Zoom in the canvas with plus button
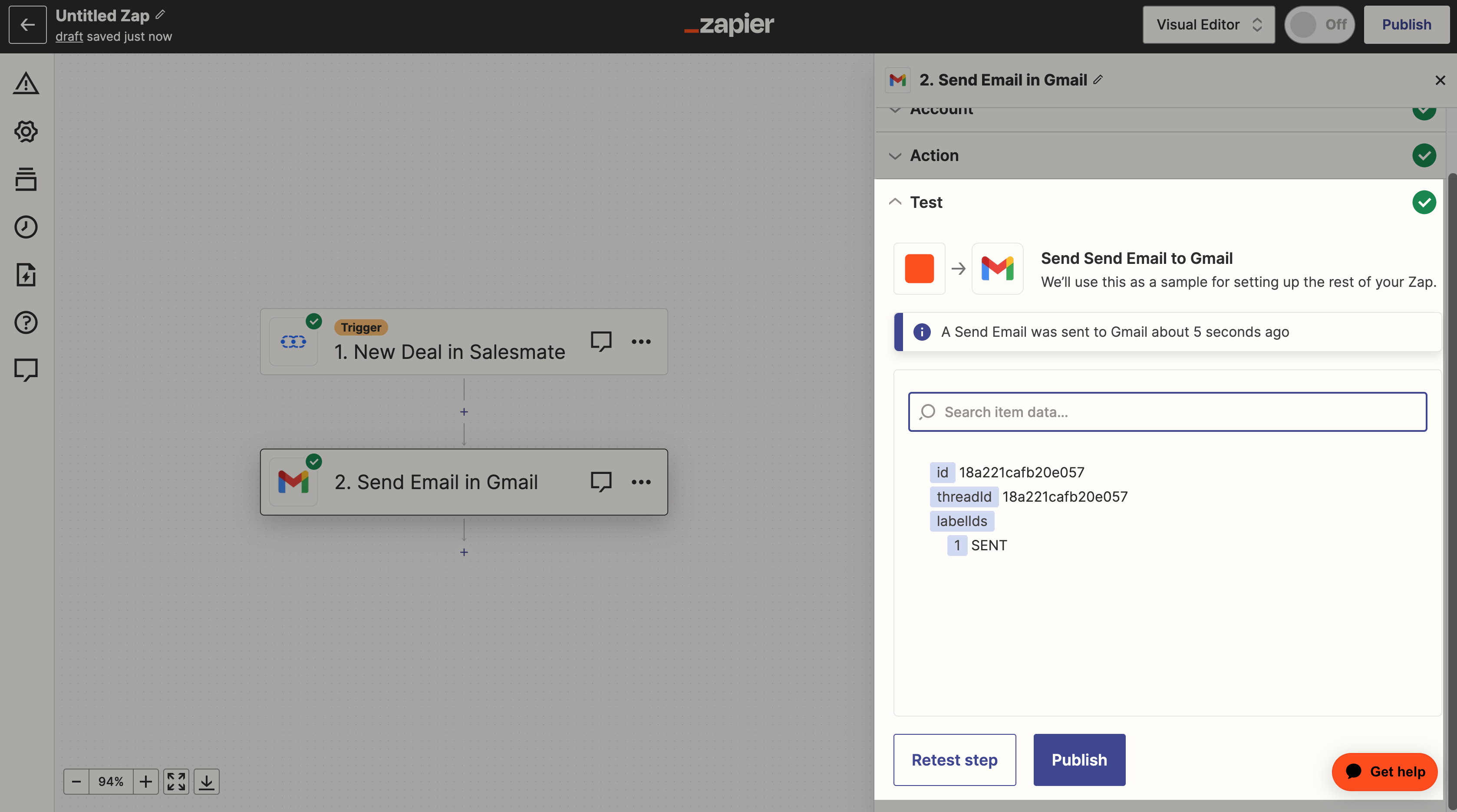The height and width of the screenshot is (812, 1457). [145, 782]
